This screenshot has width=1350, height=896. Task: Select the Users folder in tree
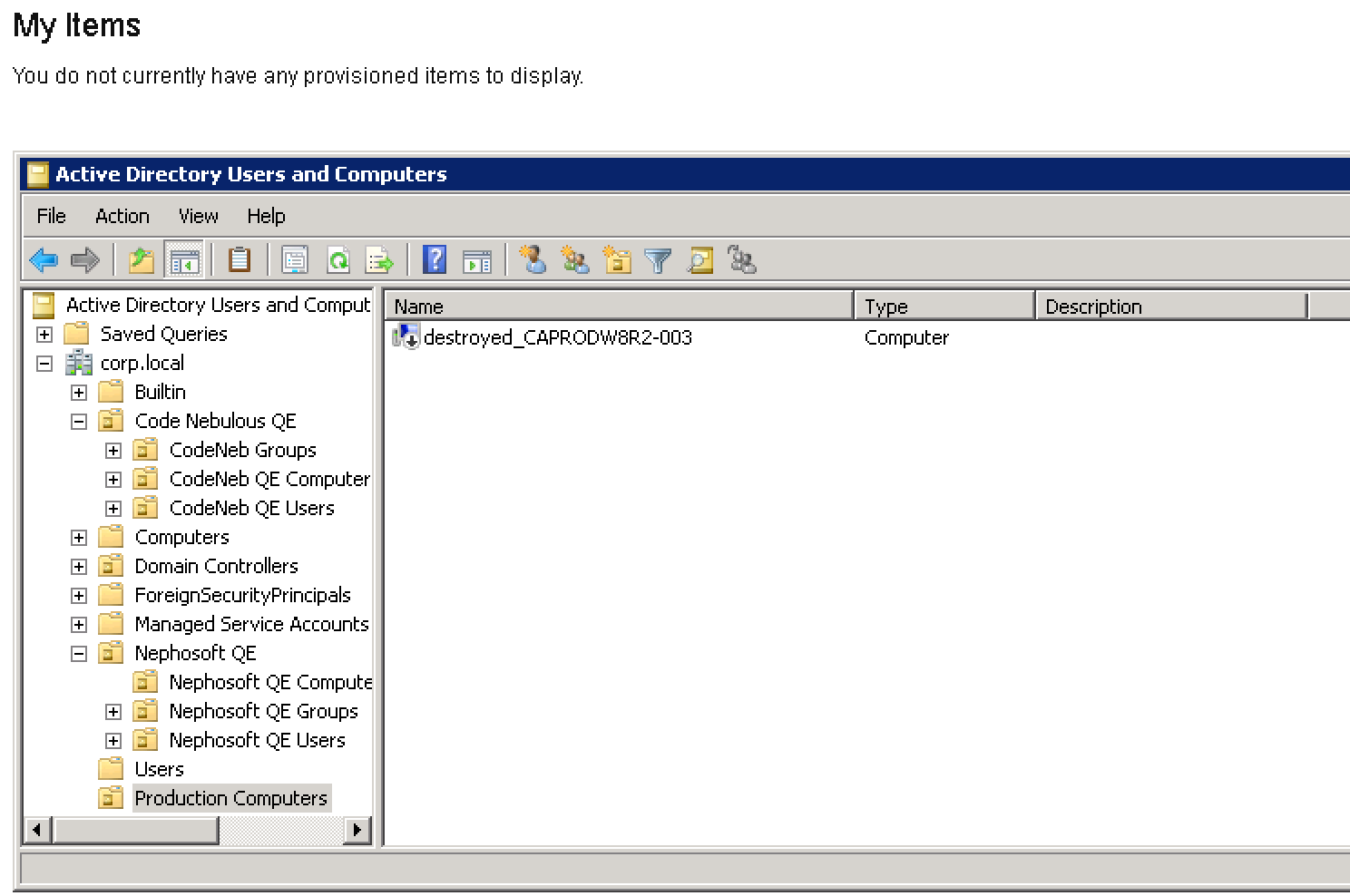coord(159,769)
